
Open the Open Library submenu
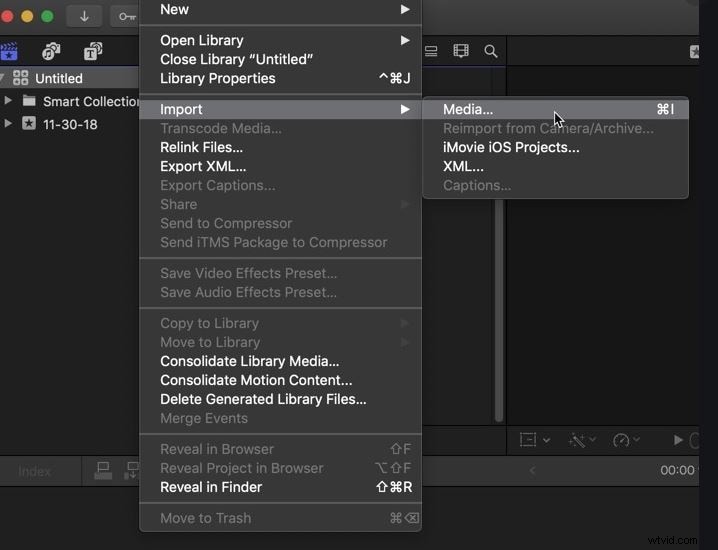tap(280, 40)
